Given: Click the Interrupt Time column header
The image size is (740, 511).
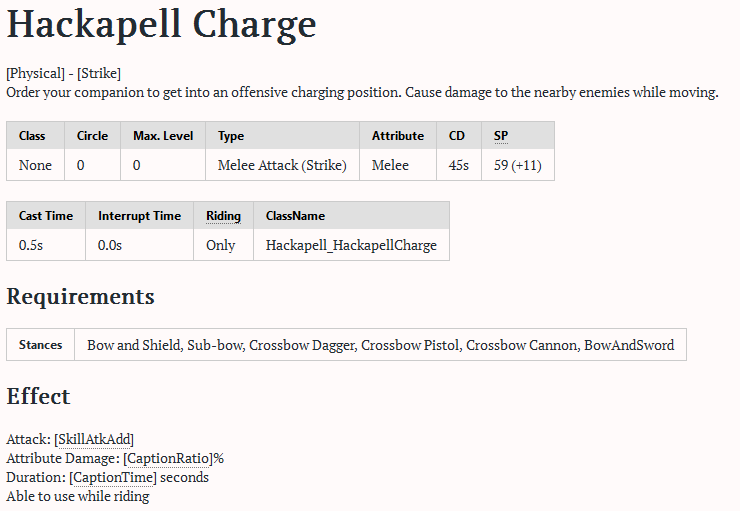Looking at the screenshot, I should point(140,216).
